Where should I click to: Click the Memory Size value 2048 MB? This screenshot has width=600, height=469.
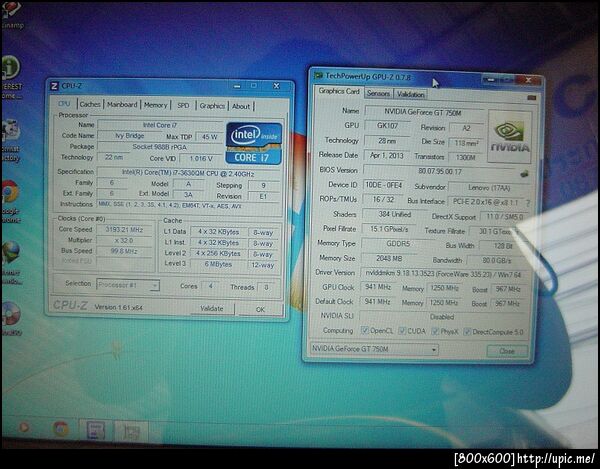[389, 258]
